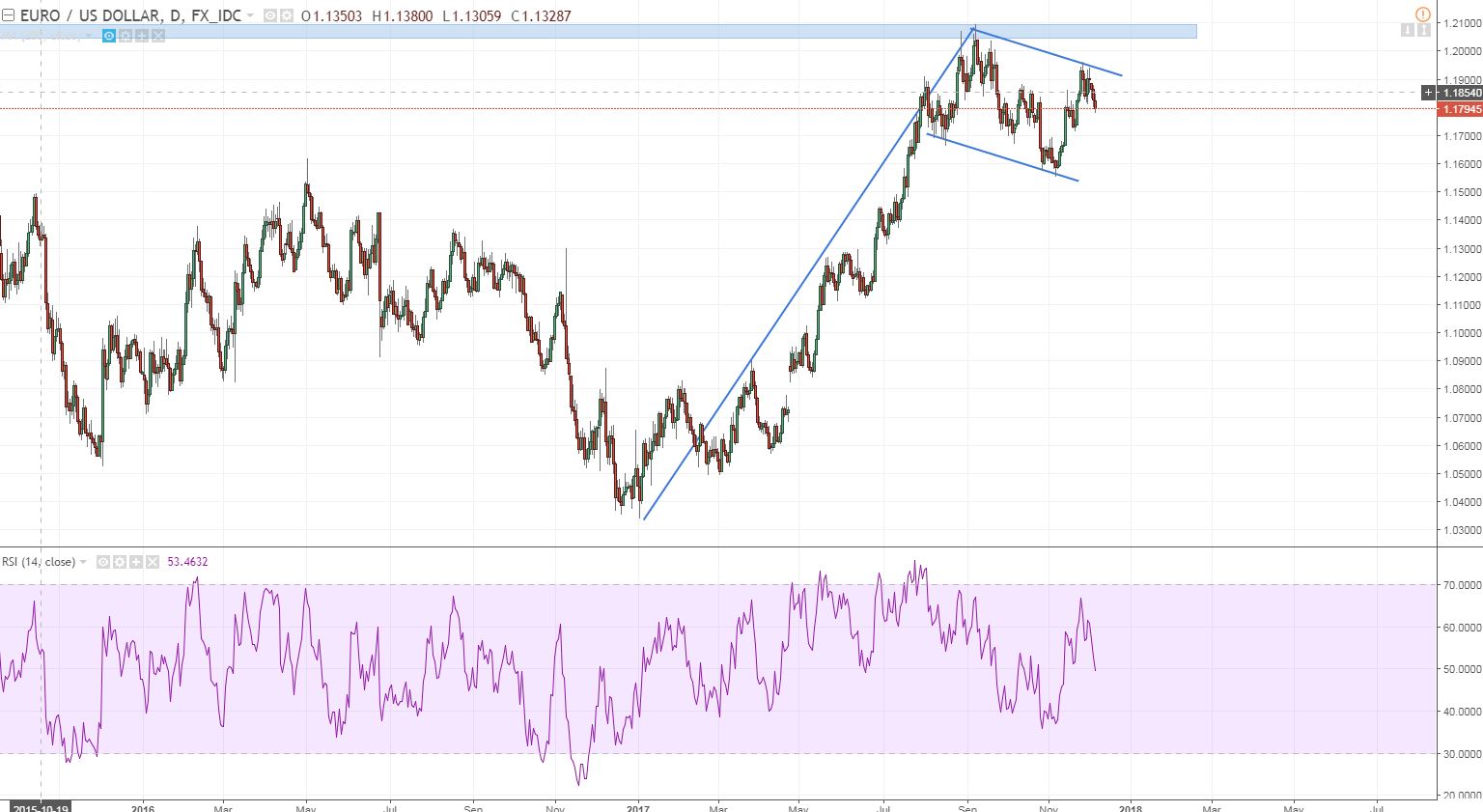1483x812 pixels.
Task: Click the RSI value 53.4632
Action: 187,562
